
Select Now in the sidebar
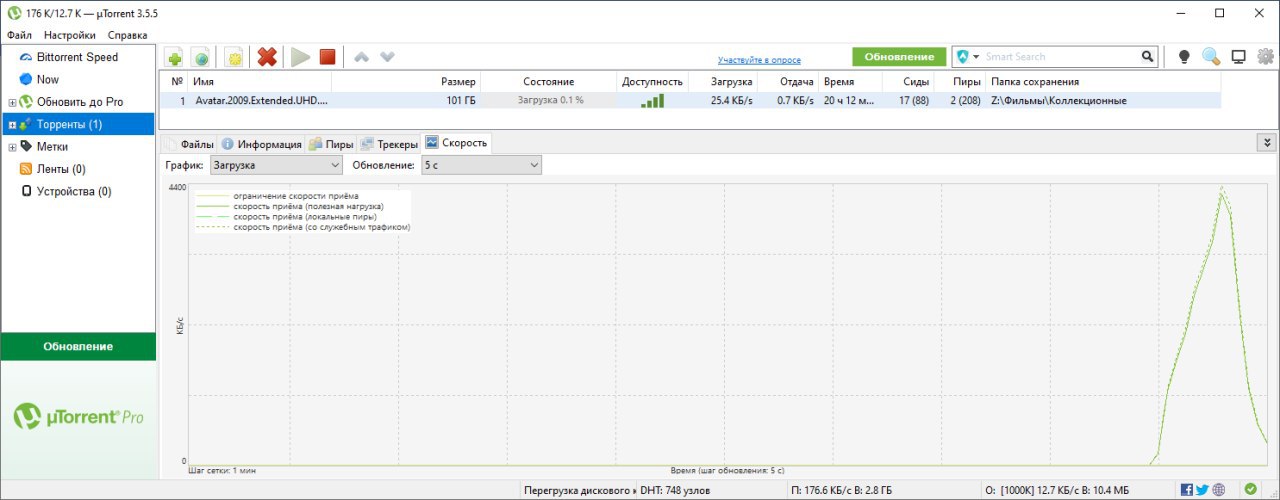click(47, 79)
